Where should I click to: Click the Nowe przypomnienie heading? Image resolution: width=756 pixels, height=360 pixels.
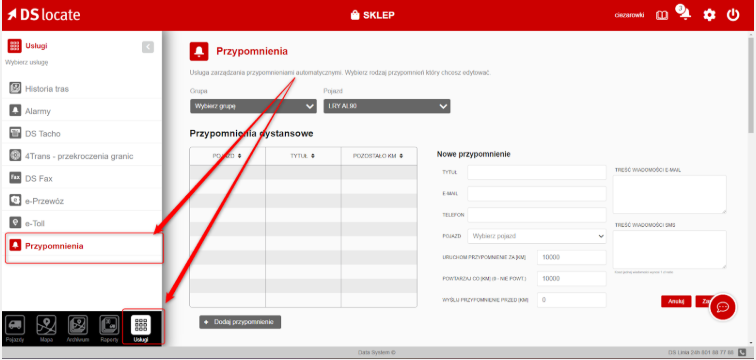pos(473,154)
